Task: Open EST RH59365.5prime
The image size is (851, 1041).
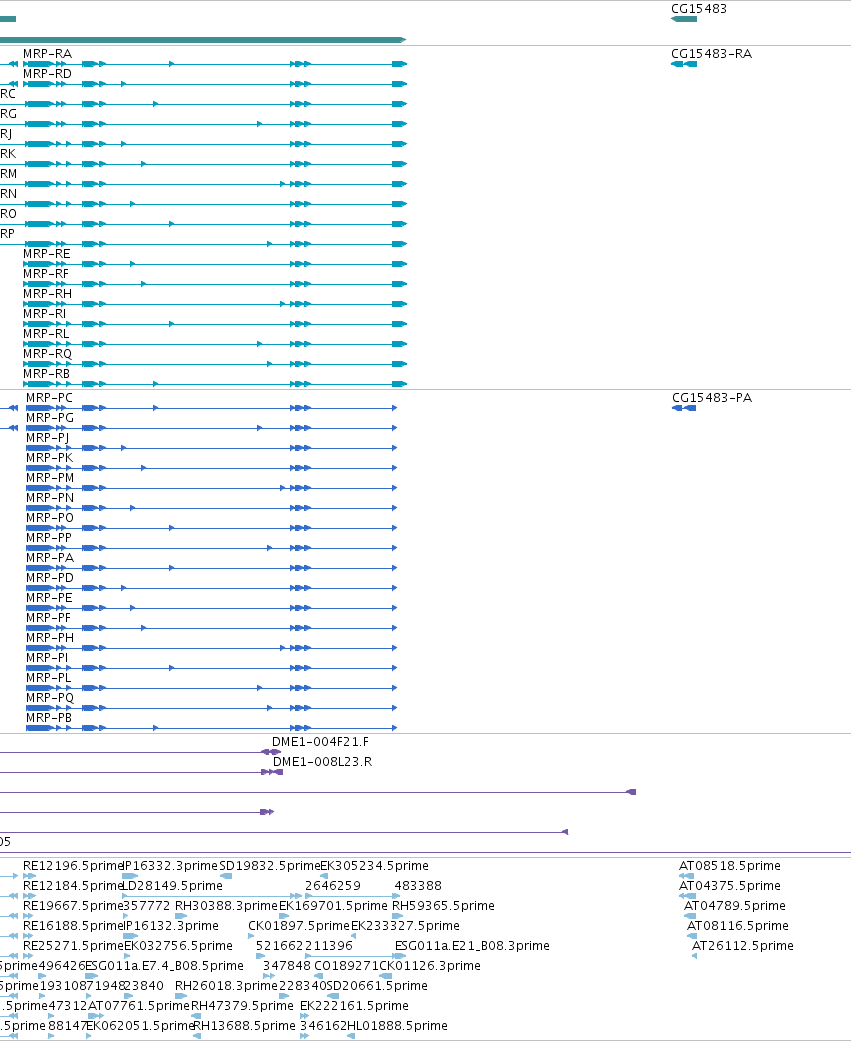Action: tap(443, 906)
